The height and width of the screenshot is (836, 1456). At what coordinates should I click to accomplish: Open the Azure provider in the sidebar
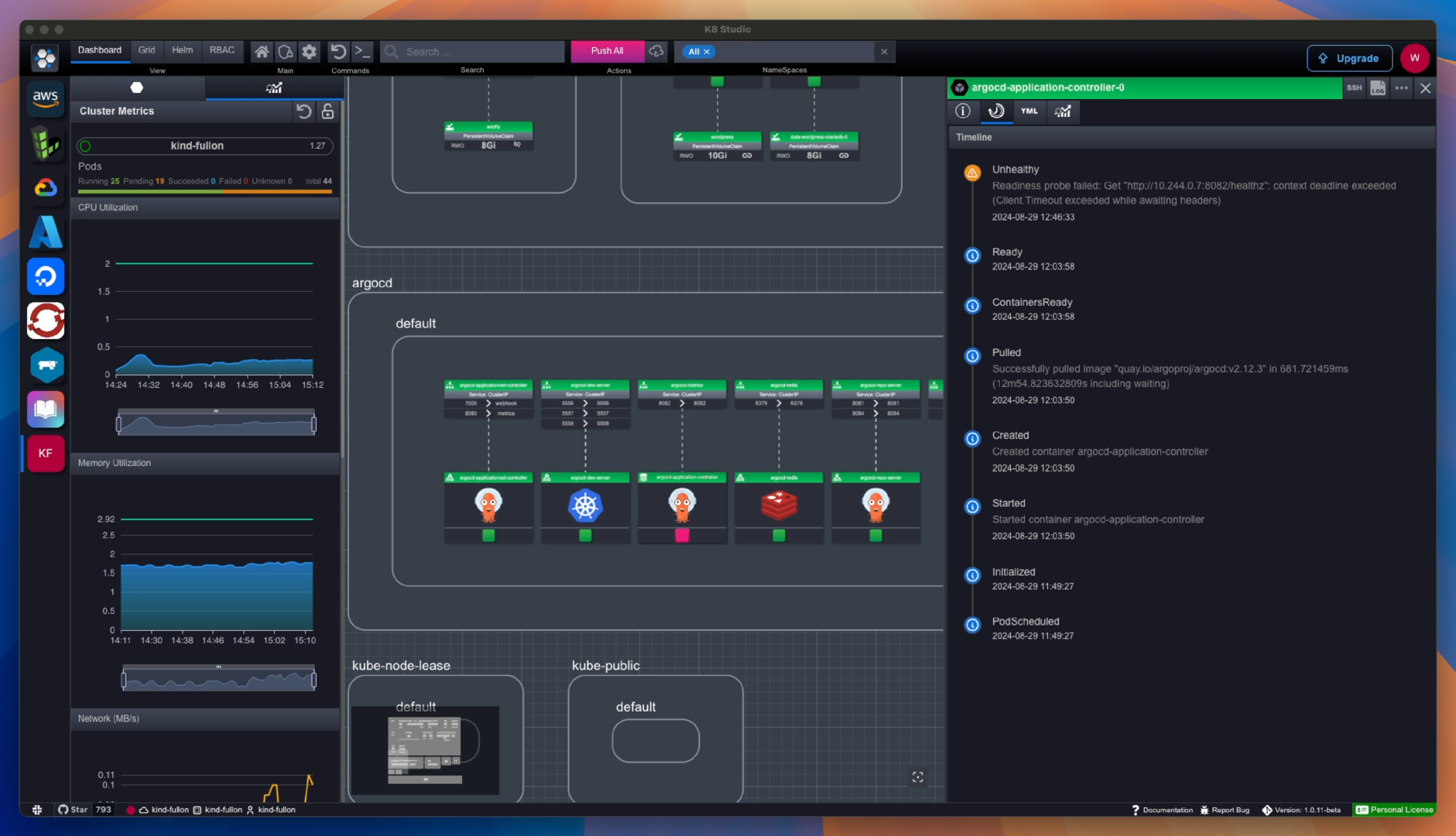tap(45, 231)
